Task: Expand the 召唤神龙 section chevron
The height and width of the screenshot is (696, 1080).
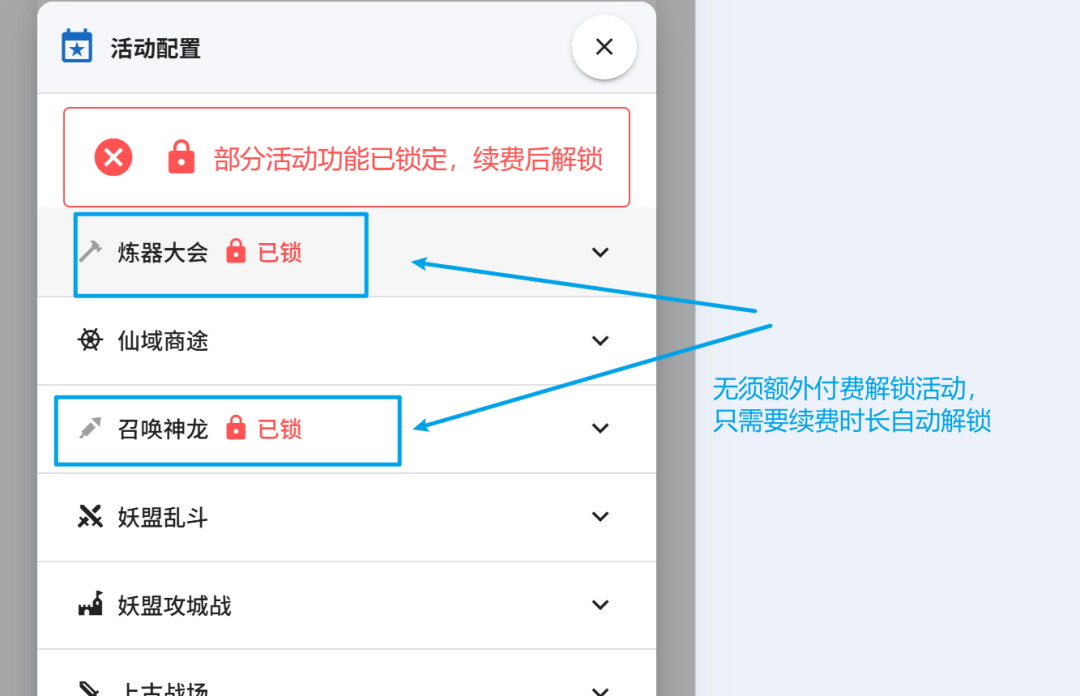Action: (x=600, y=429)
